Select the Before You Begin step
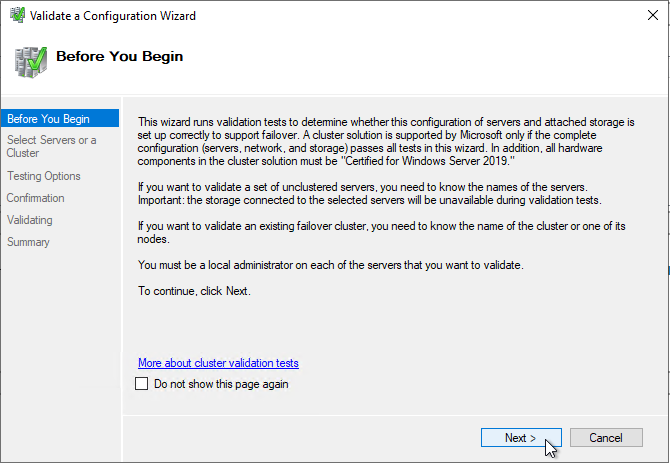Image resolution: width=670 pixels, height=463 pixels. pyautogui.click(x=48, y=119)
